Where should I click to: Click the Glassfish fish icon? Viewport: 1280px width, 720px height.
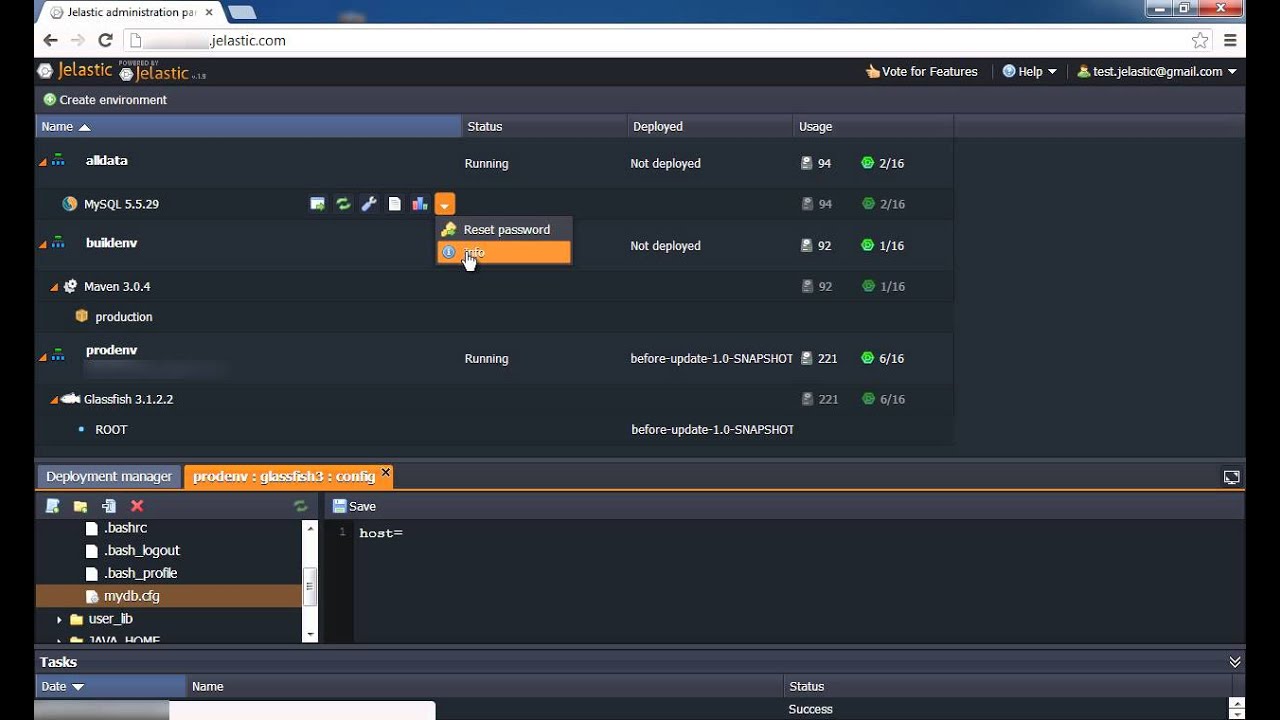[x=70, y=399]
